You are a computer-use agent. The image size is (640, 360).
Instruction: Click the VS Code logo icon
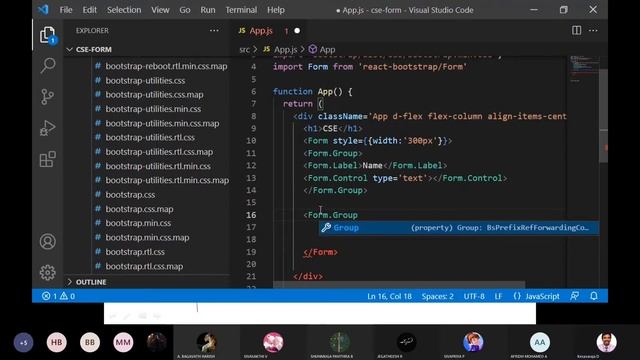(x=43, y=9)
